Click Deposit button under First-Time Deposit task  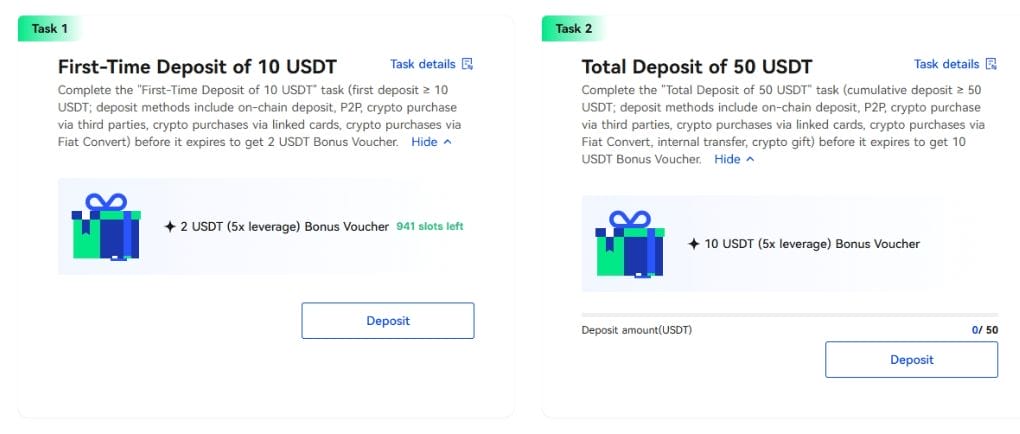(388, 321)
